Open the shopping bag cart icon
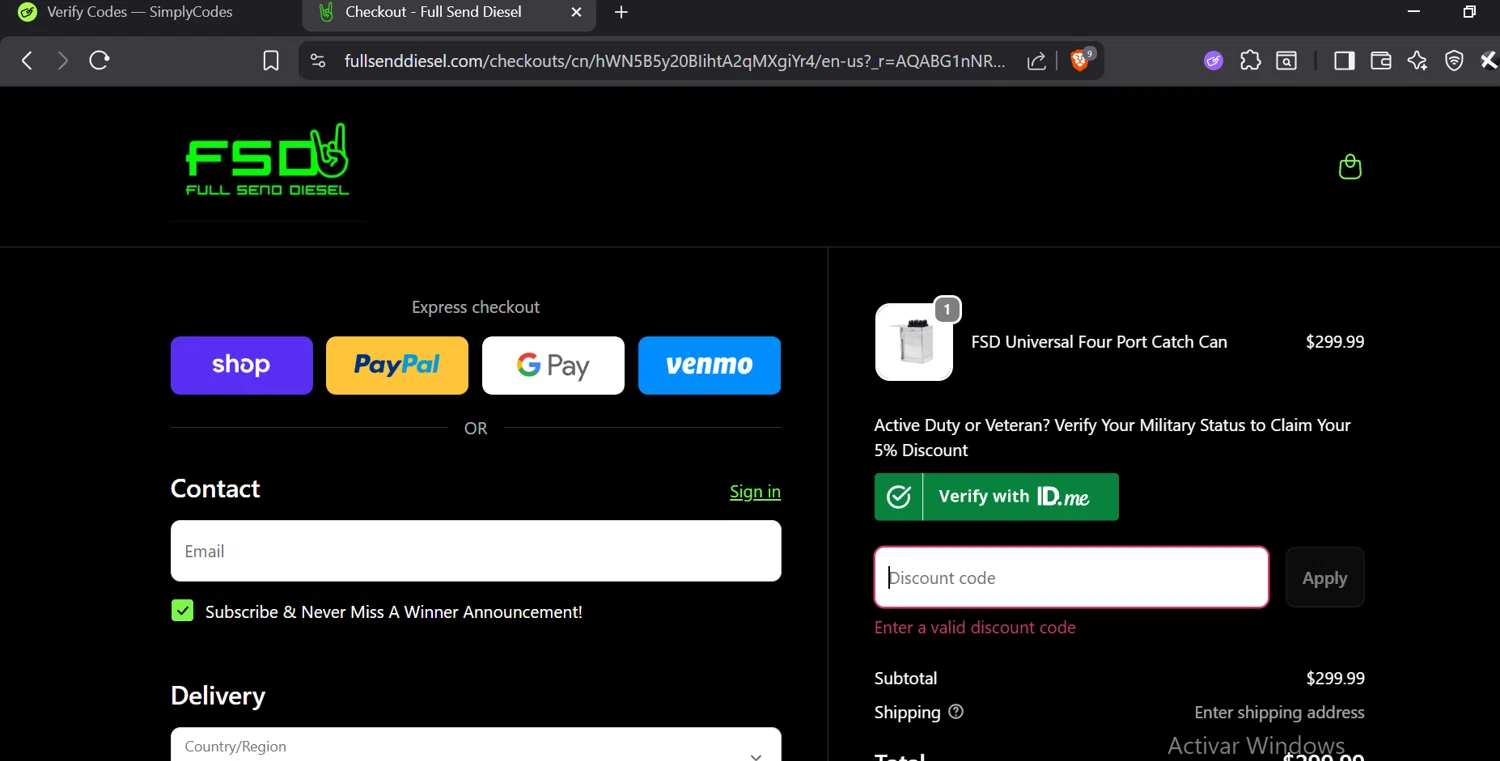Image resolution: width=1500 pixels, height=761 pixels. pyautogui.click(x=1350, y=166)
